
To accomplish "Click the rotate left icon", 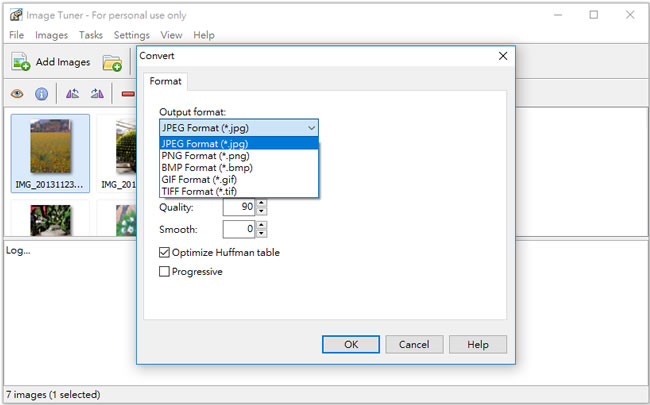I will (73, 94).
